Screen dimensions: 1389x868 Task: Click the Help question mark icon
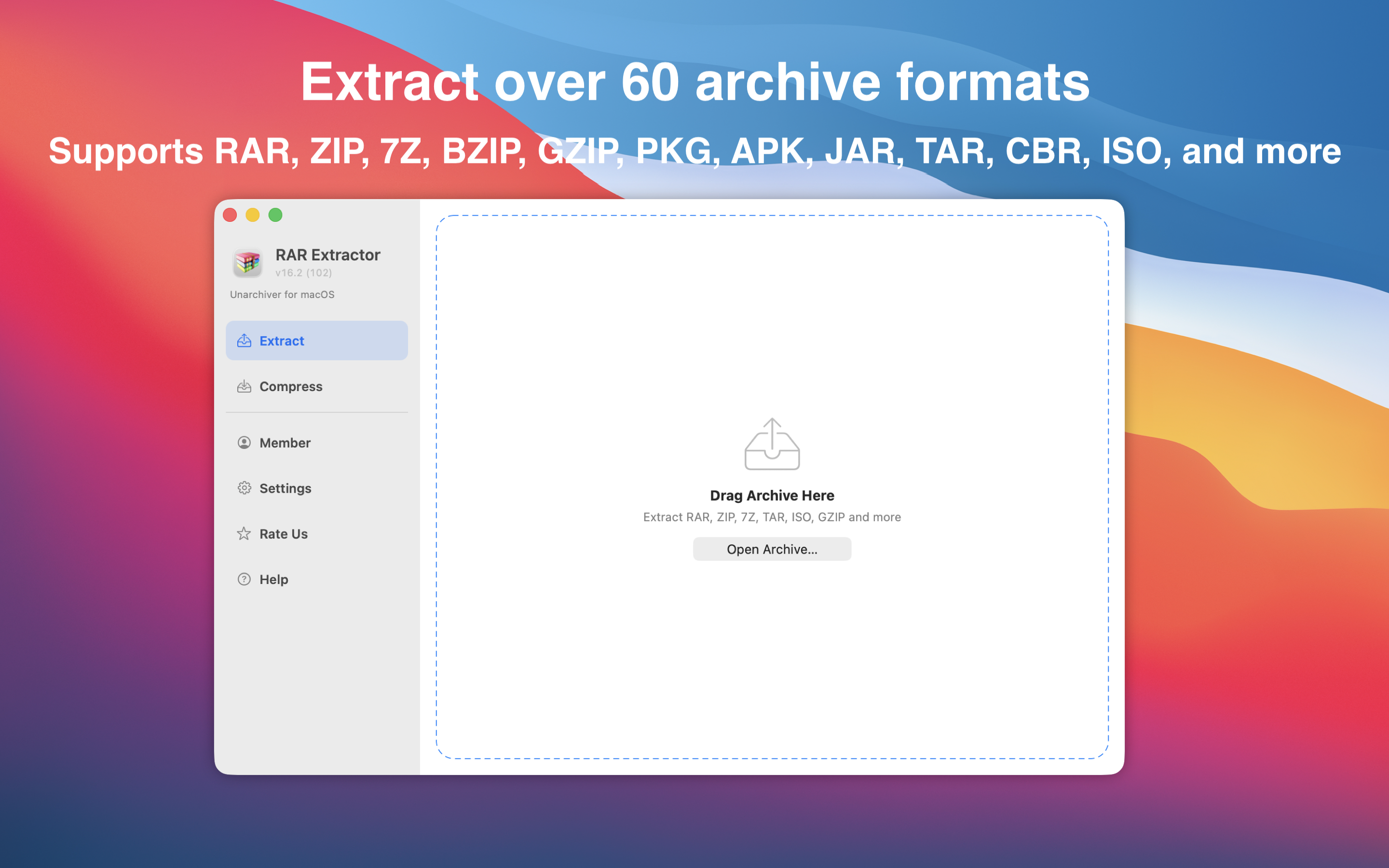coord(244,579)
